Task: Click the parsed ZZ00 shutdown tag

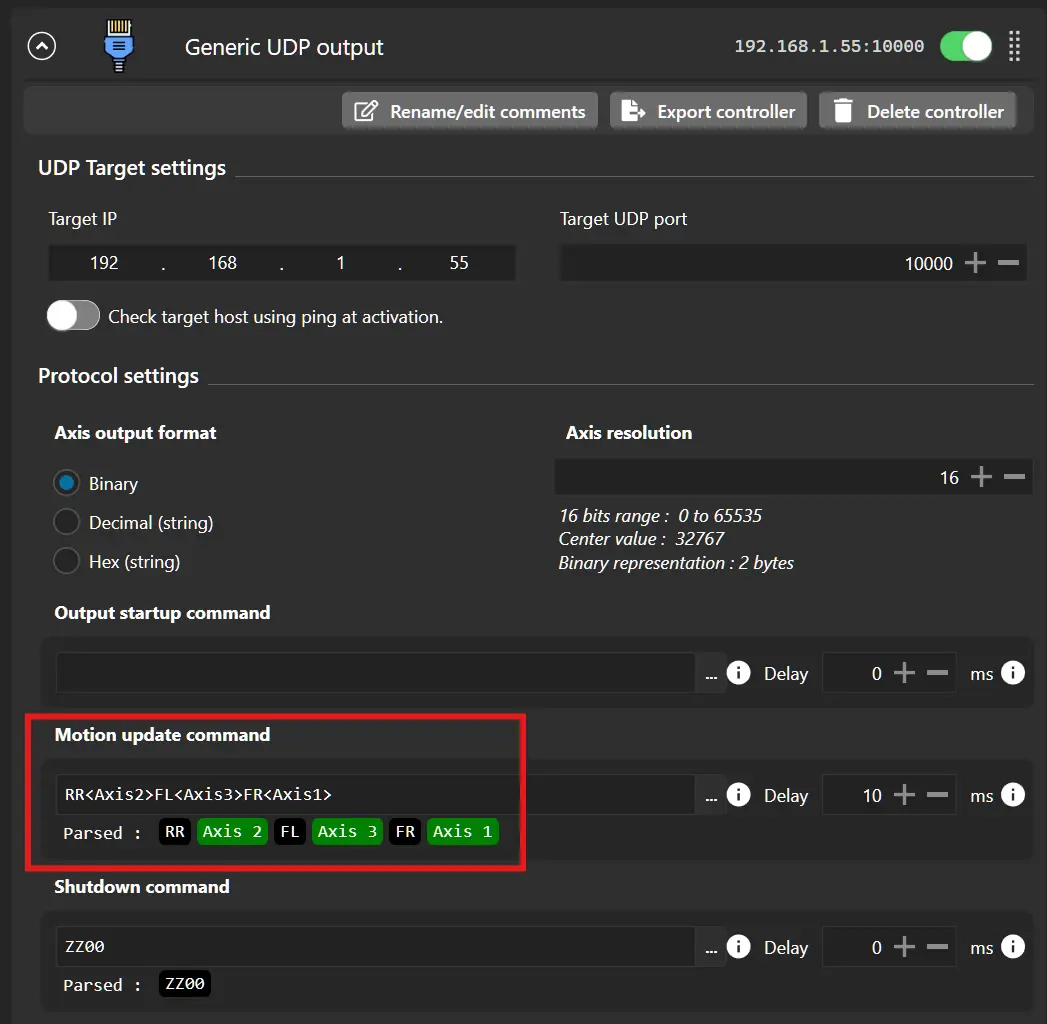Action: coord(185,984)
